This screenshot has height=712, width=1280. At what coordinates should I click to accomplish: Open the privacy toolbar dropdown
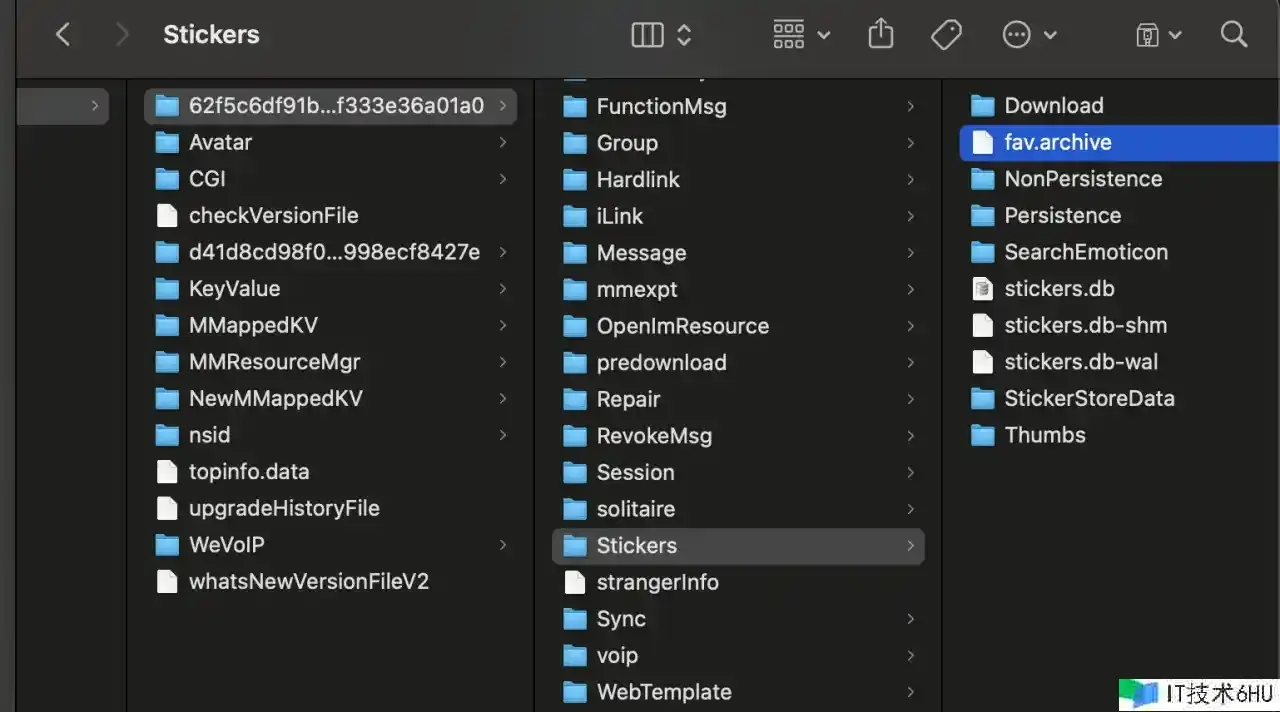click(x=1158, y=35)
